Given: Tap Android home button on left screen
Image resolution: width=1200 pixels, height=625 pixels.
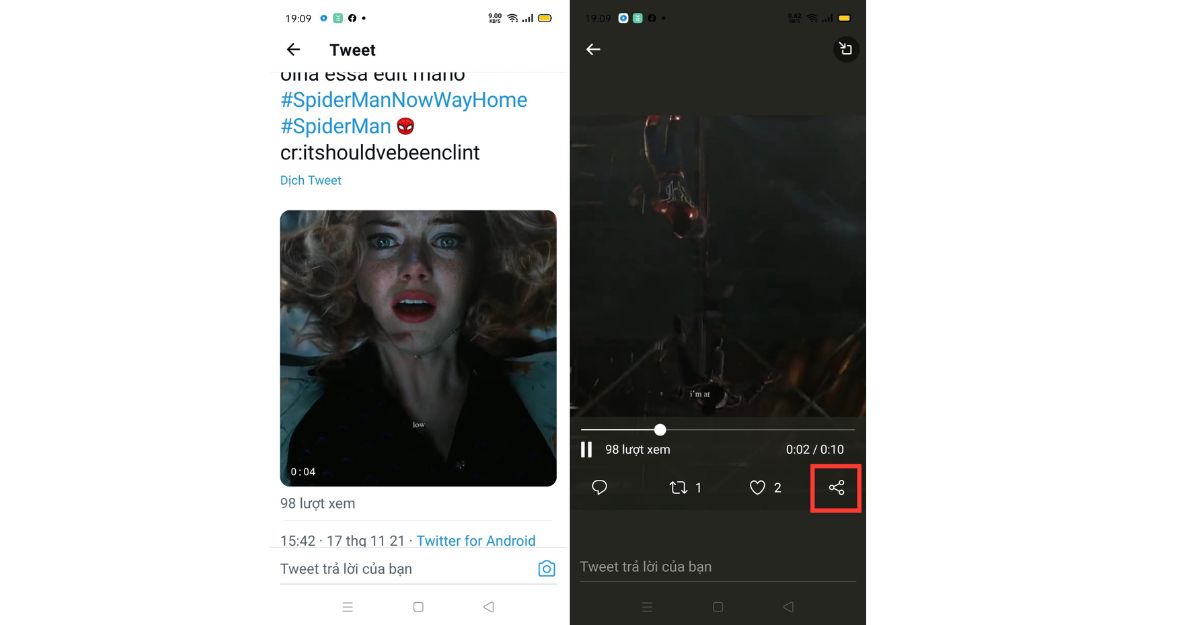Looking at the screenshot, I should pos(418,607).
